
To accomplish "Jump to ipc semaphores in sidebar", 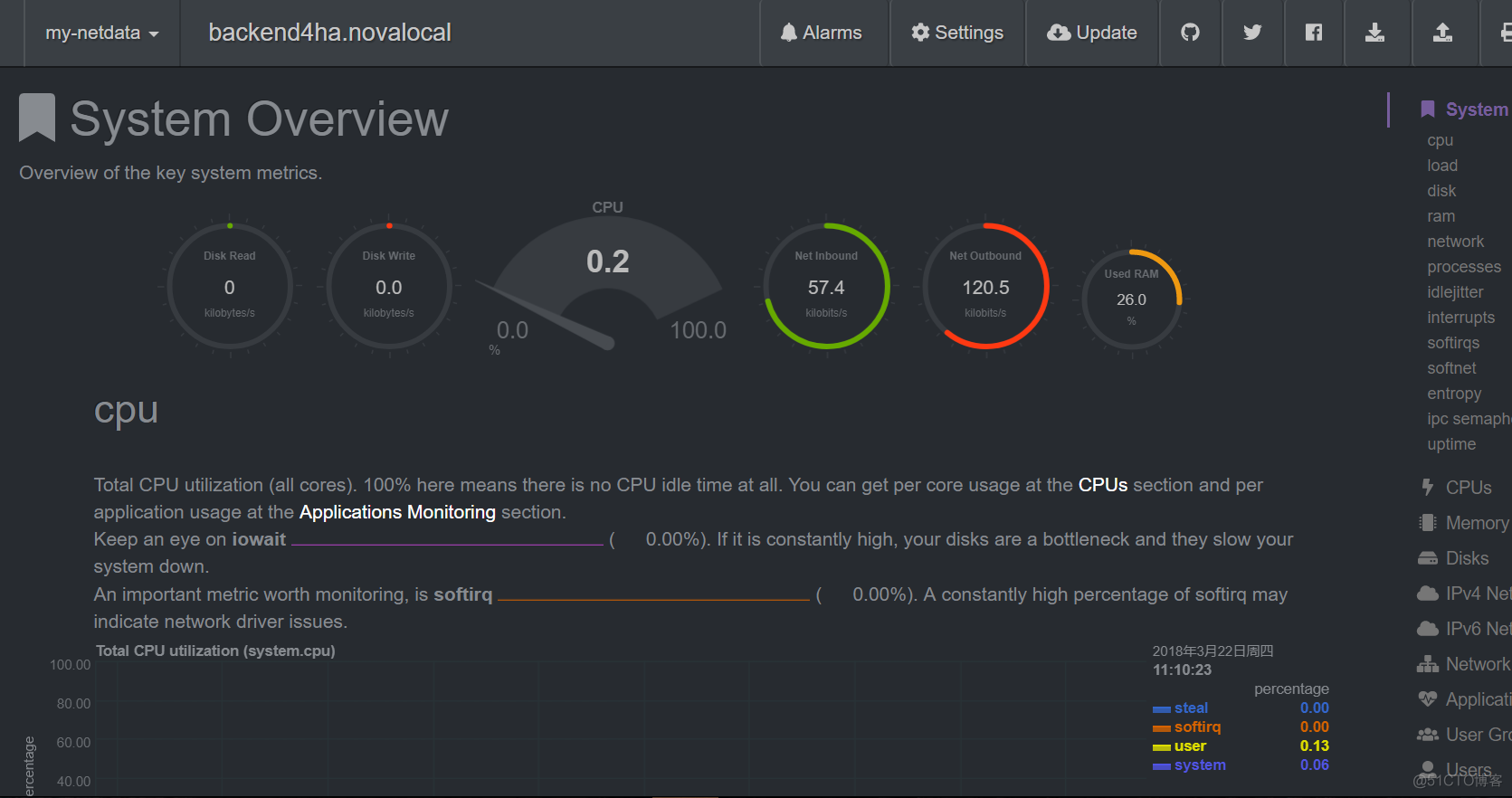I will click(1469, 419).
